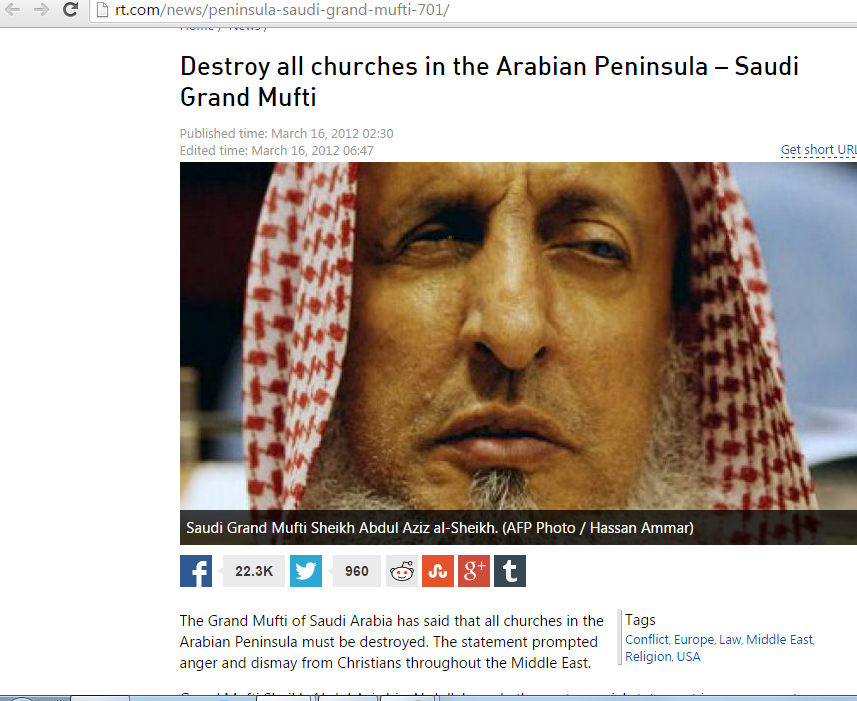Open the Conflict tag

point(647,639)
